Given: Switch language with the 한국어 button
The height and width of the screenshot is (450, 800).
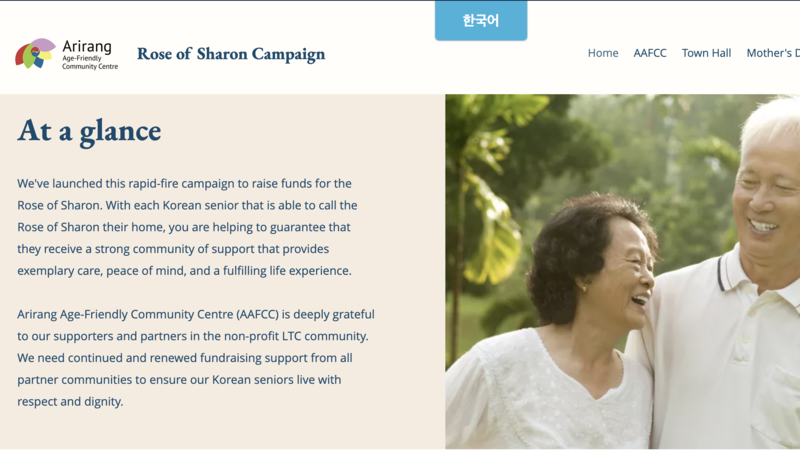Looking at the screenshot, I should [x=481, y=21].
